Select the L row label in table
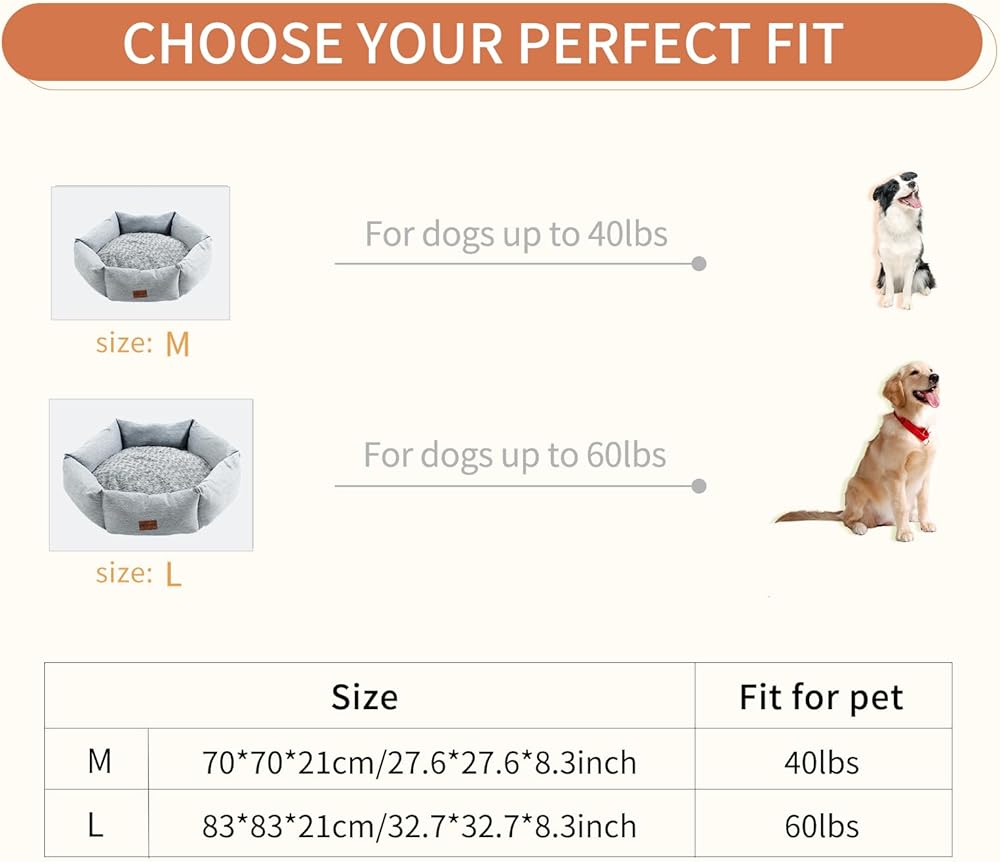The height and width of the screenshot is (862, 1000). 97,826
